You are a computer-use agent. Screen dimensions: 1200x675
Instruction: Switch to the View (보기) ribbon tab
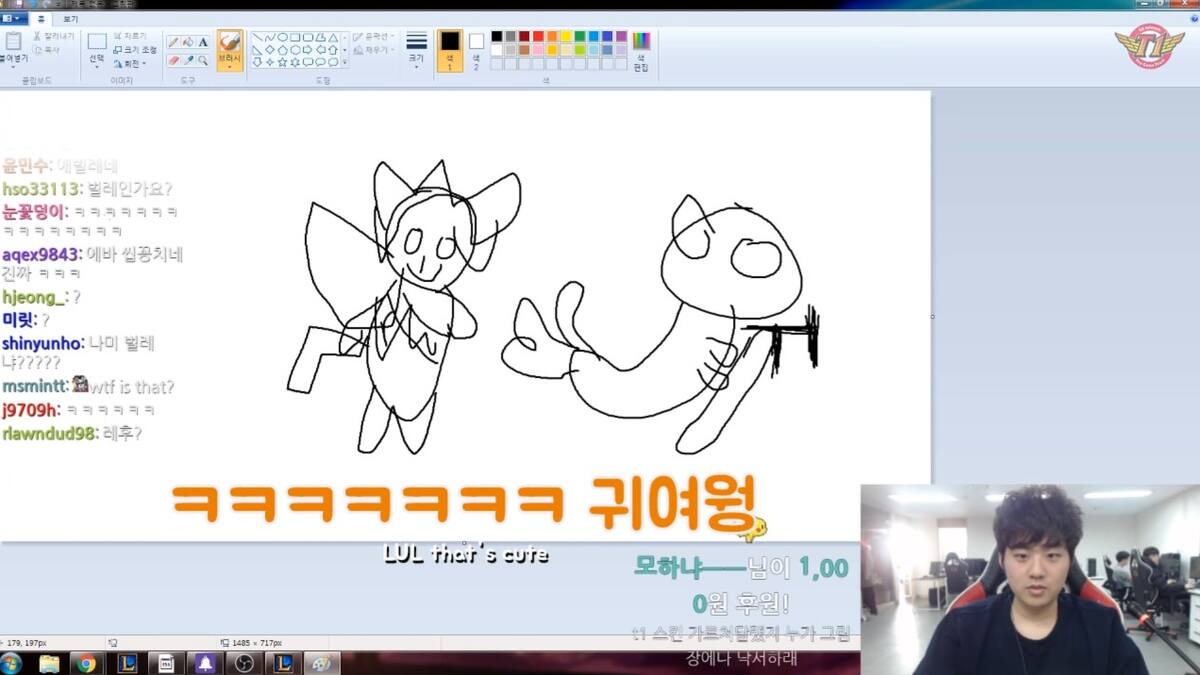(x=71, y=19)
